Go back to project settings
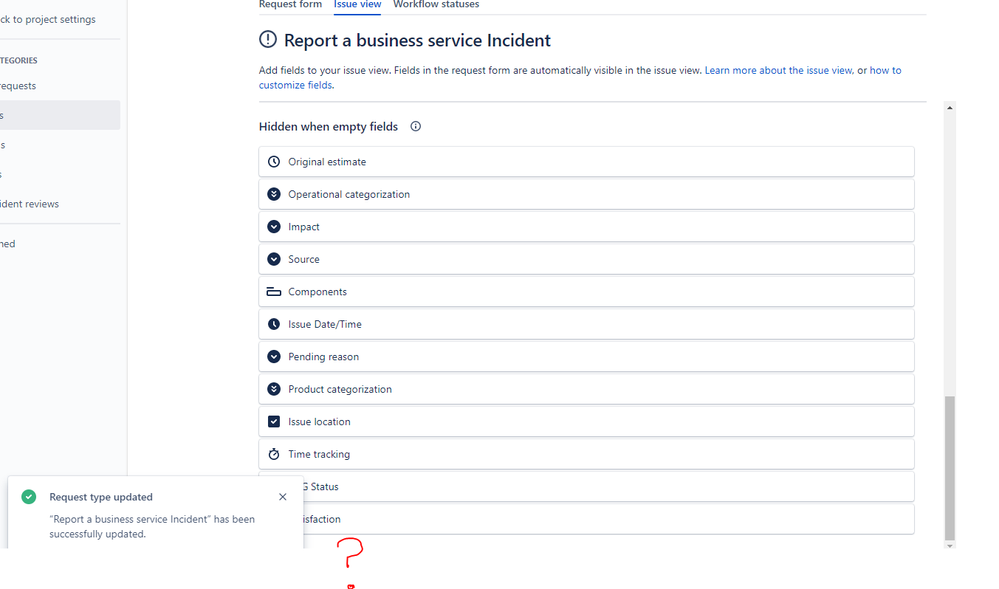 (48, 19)
